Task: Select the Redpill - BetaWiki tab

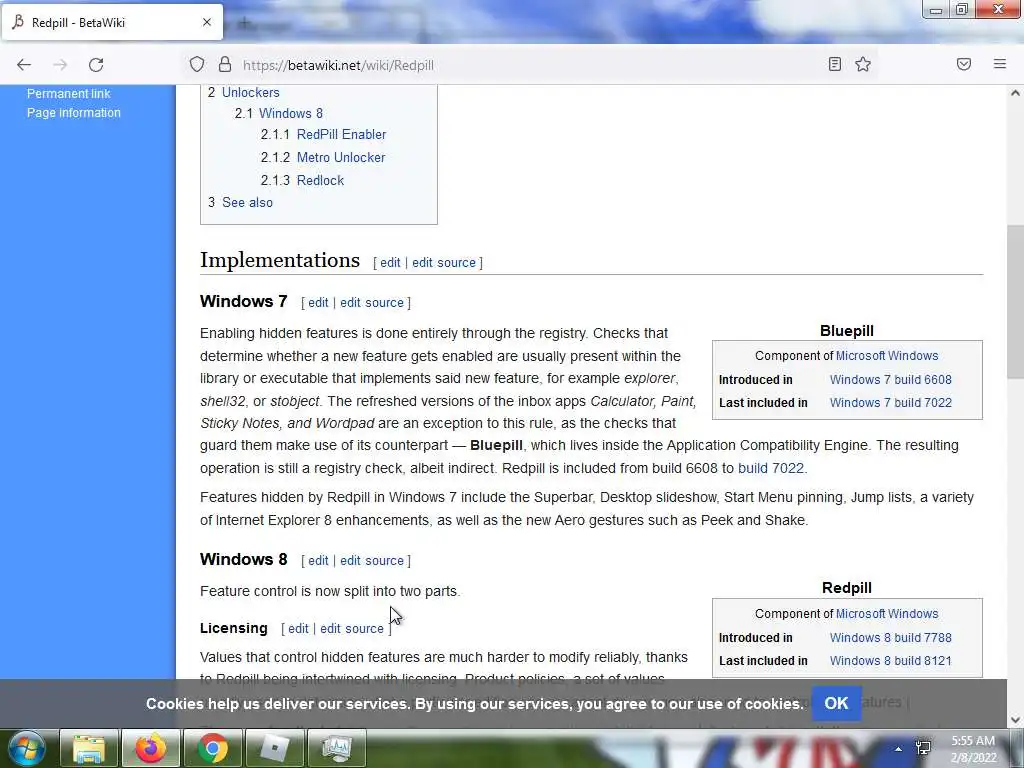Action: pos(112,22)
